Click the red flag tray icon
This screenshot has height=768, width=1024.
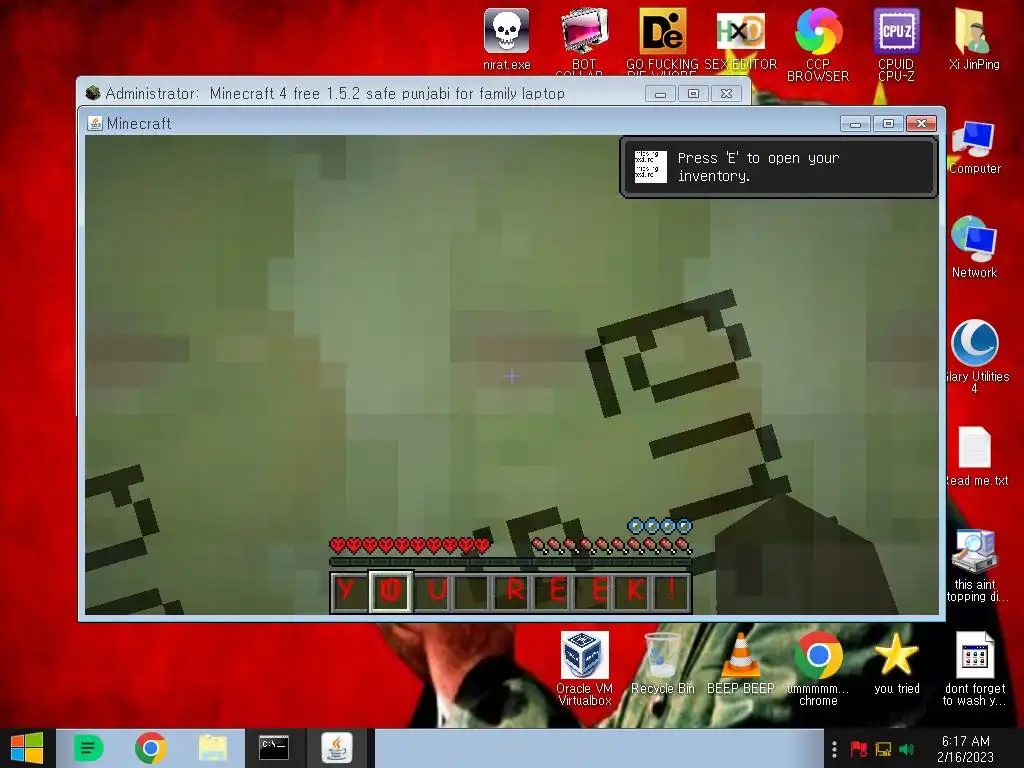(x=858, y=749)
